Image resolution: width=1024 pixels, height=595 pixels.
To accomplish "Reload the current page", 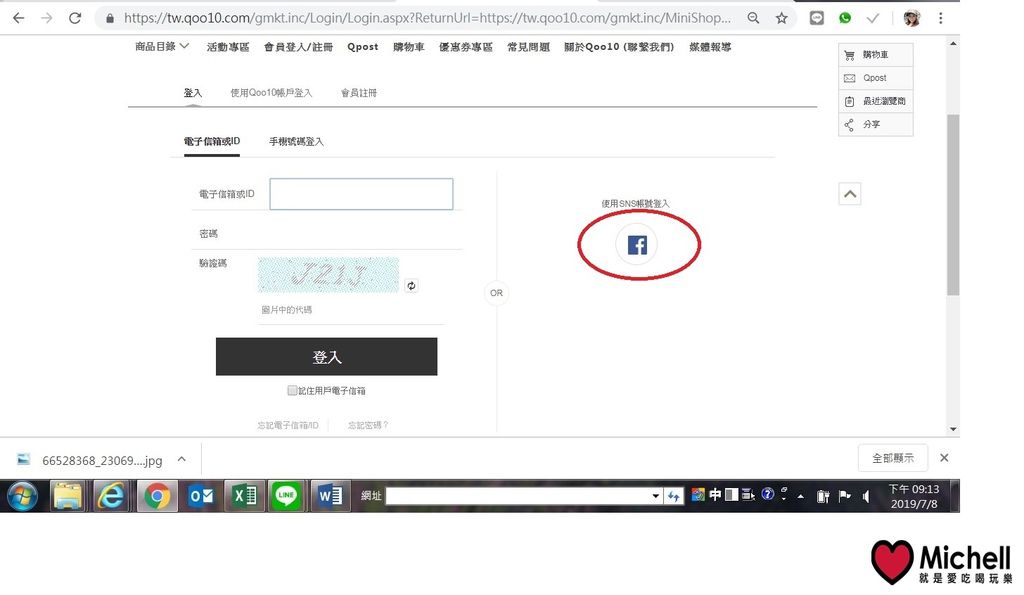I will click(x=75, y=18).
